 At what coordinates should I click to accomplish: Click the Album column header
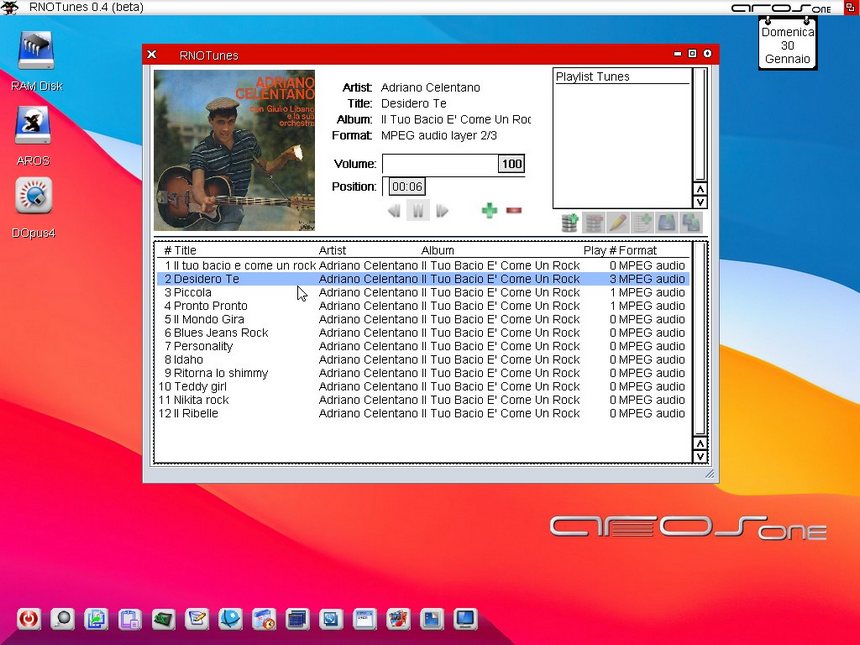click(438, 251)
